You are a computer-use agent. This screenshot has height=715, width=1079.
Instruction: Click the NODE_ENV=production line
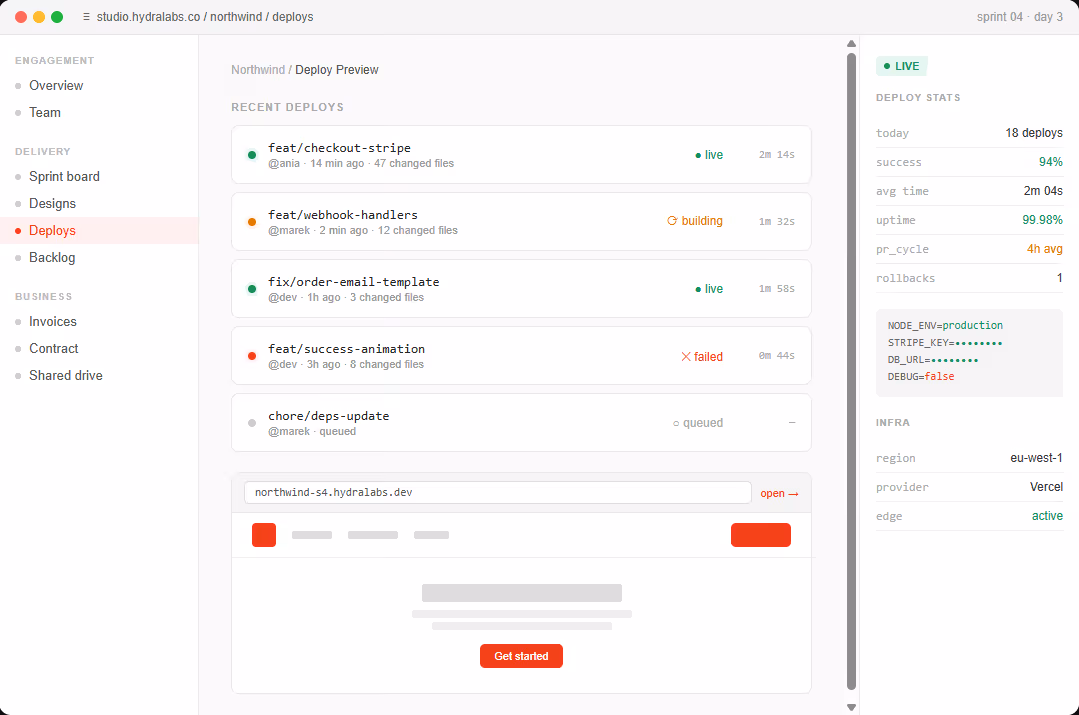tap(945, 326)
